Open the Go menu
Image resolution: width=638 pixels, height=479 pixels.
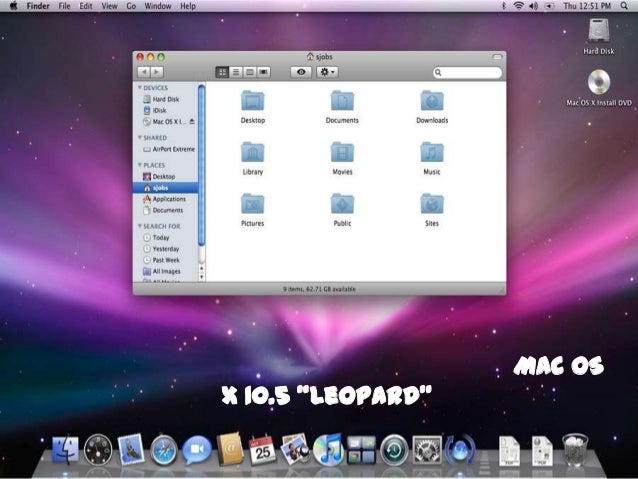(x=131, y=6)
